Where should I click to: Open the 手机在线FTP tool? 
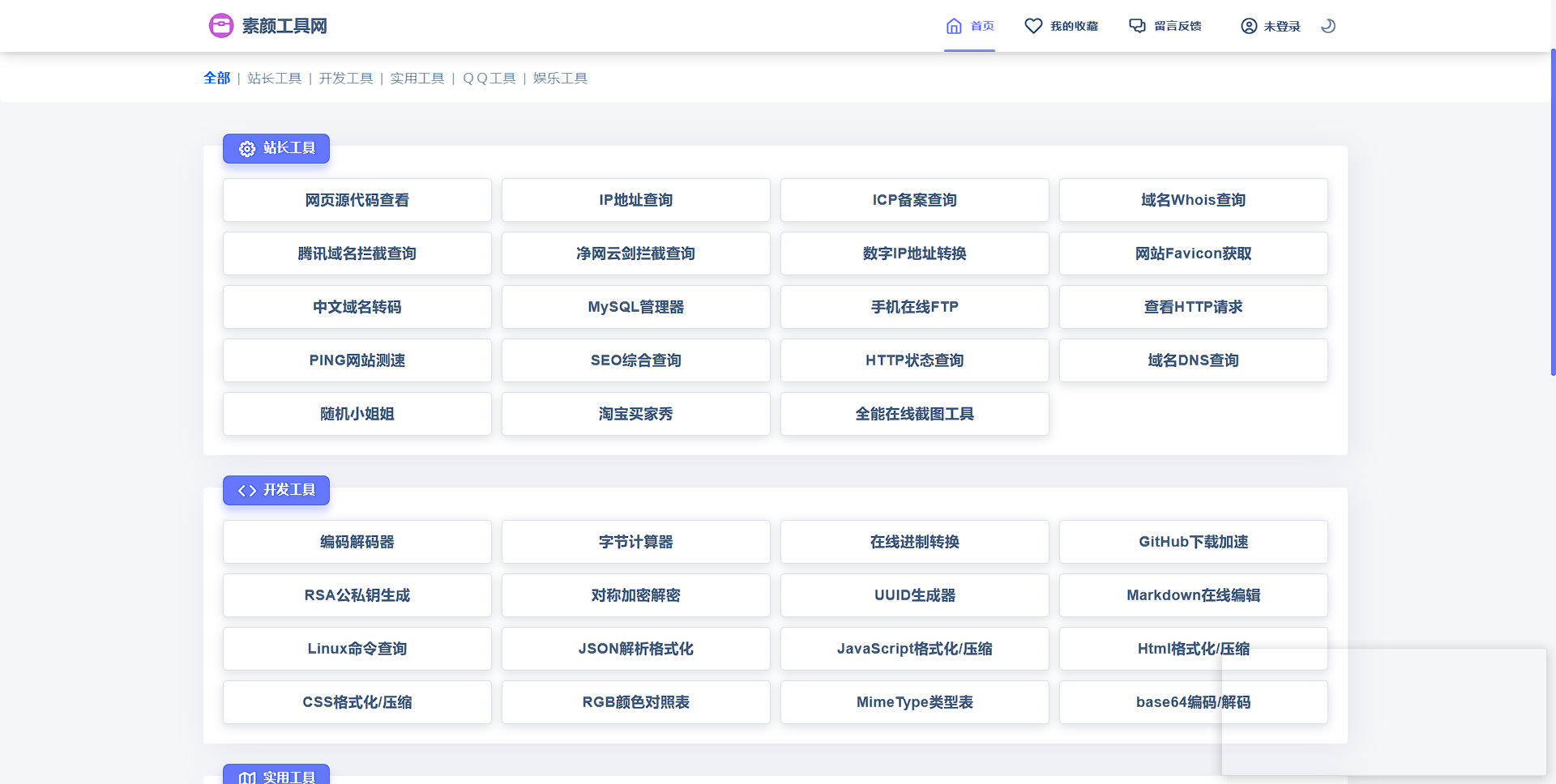(915, 307)
